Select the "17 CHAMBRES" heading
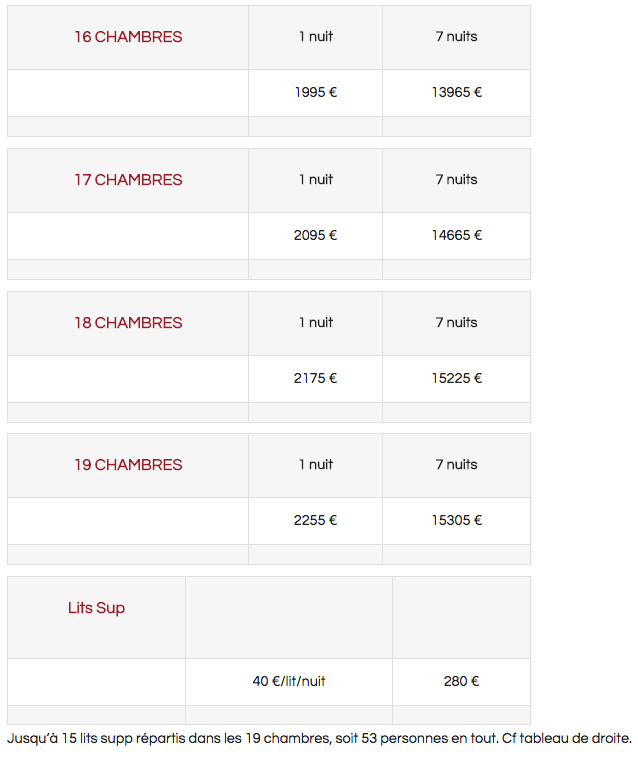638x758 pixels. 128,180
